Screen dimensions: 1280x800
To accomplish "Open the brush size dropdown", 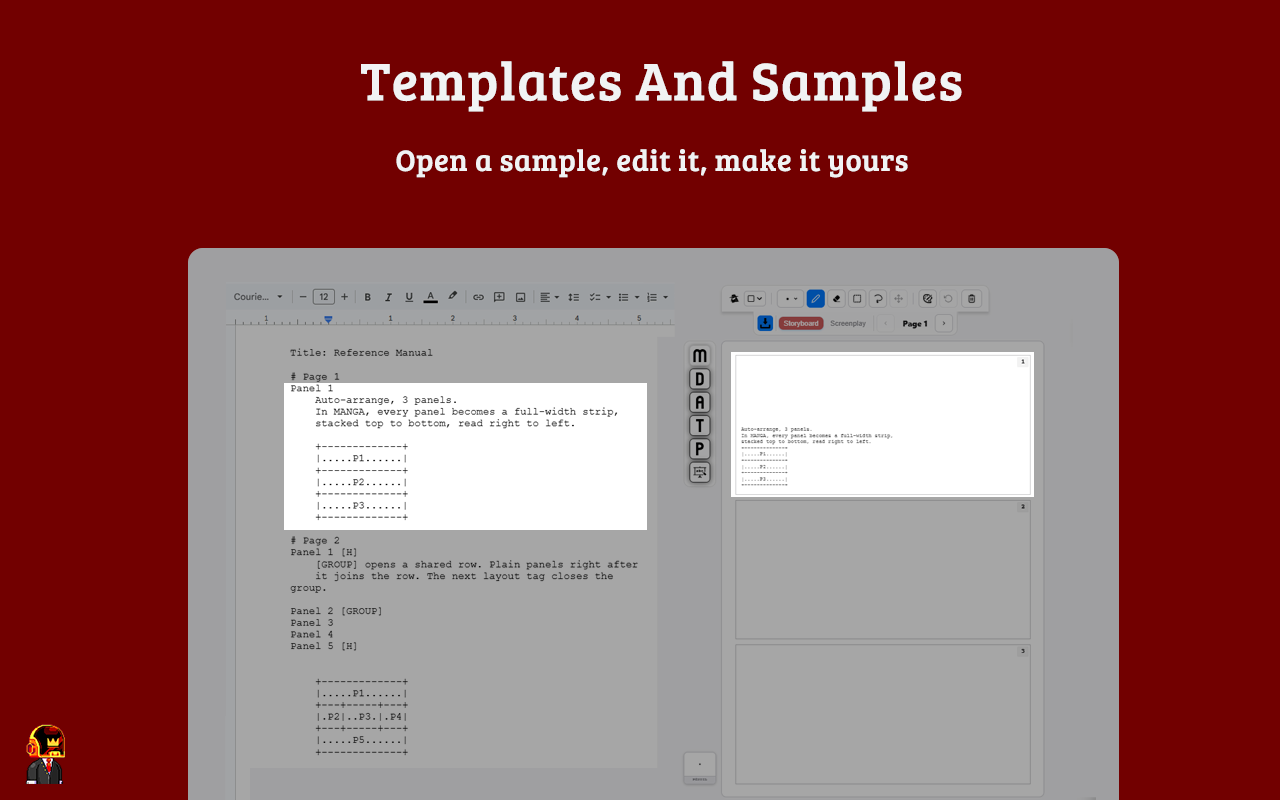I will tap(791, 298).
